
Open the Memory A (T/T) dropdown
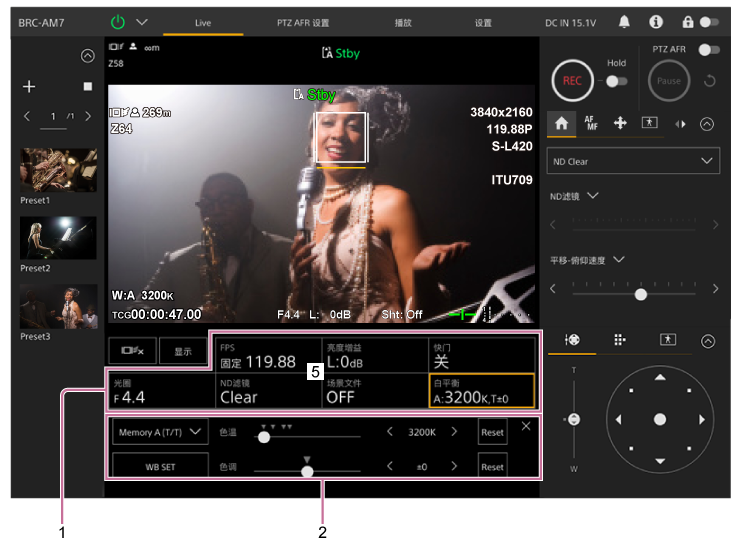(x=156, y=432)
